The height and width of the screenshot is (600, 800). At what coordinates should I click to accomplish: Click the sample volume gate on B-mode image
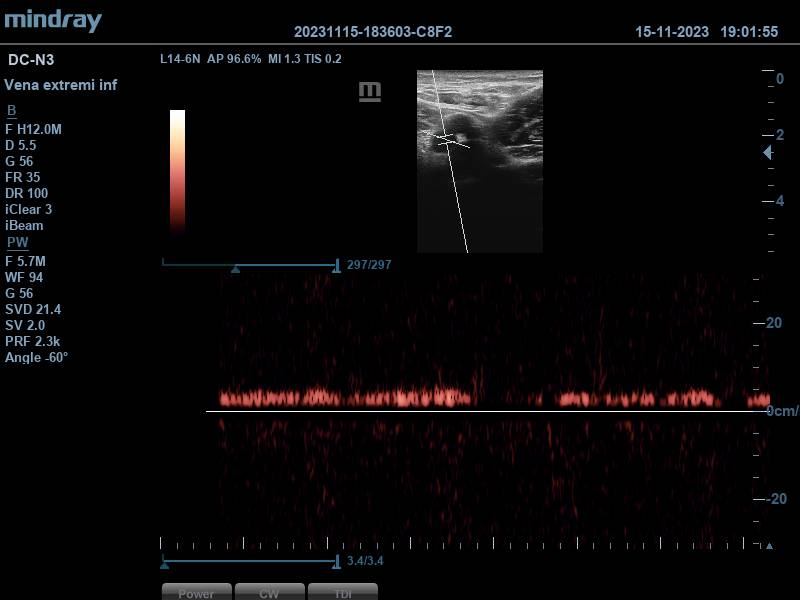[x=445, y=137]
